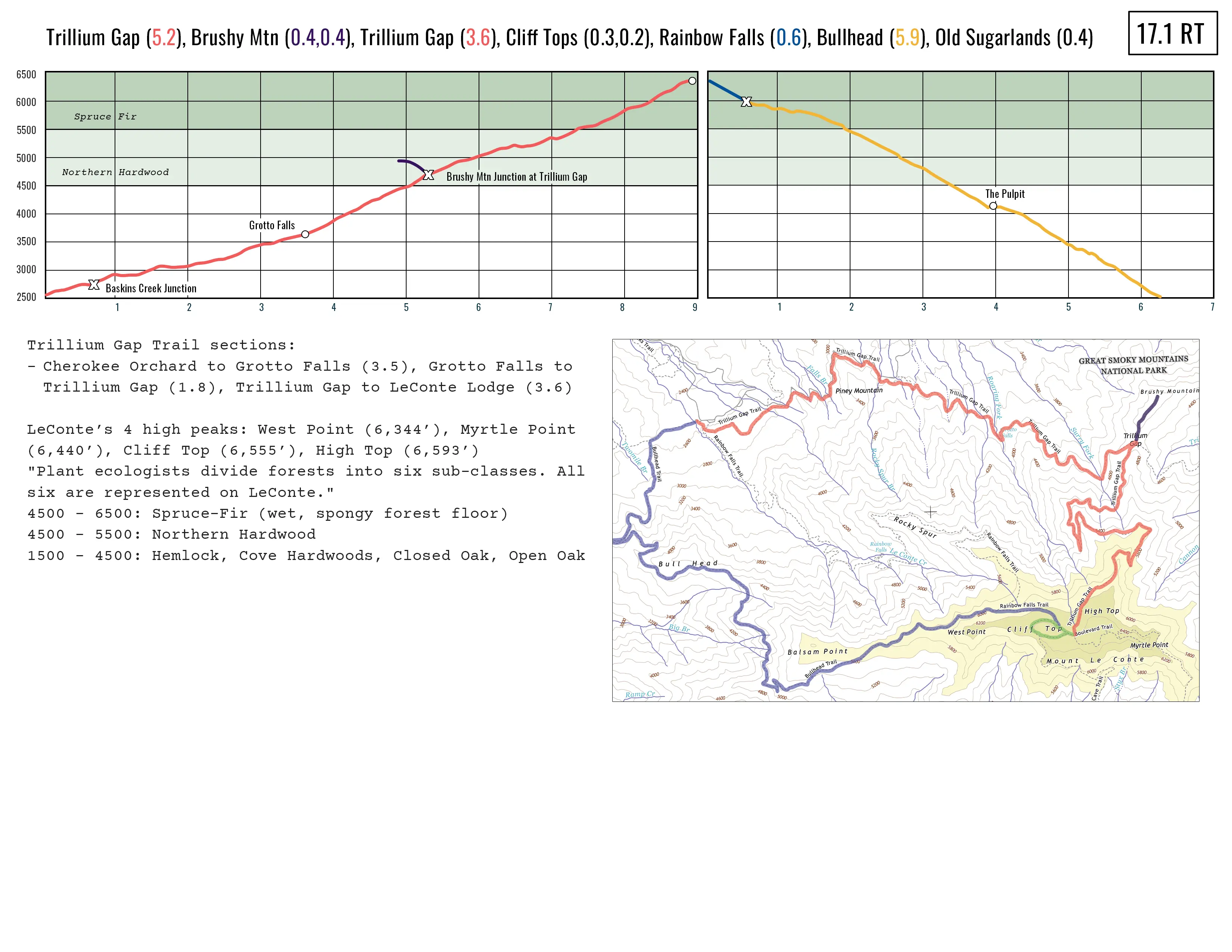Viewport: 1232px width, 952px height.
Task: Click the red 5.2 mileage in title
Action: point(164,38)
